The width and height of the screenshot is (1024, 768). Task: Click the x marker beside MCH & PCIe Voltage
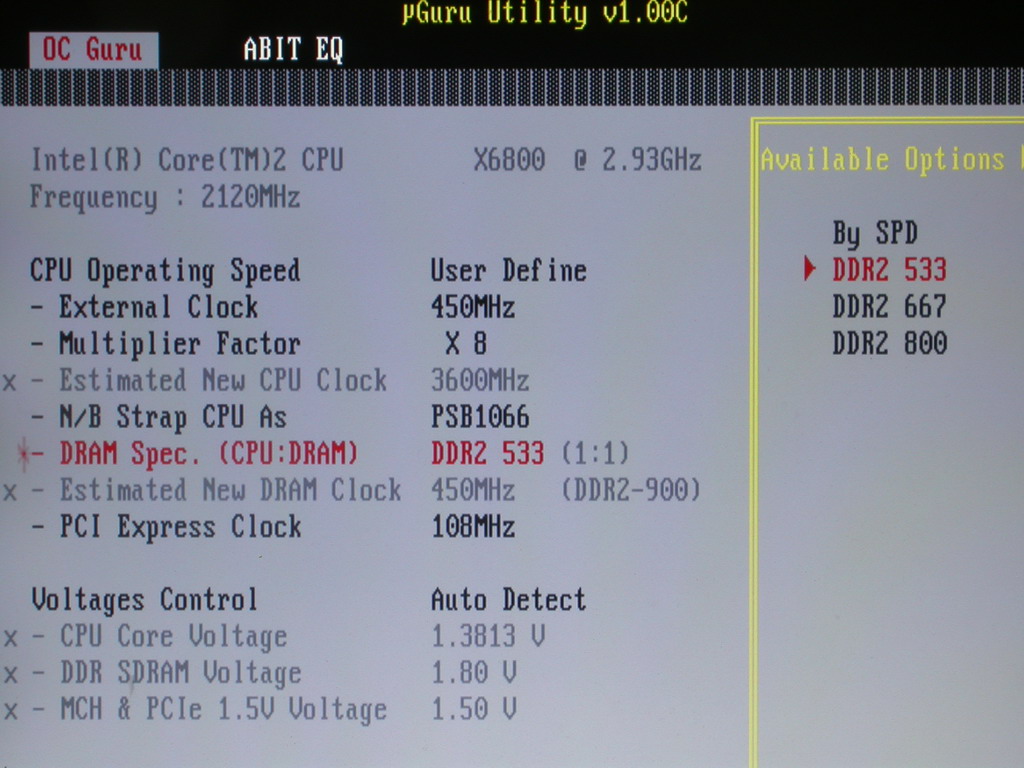(10, 711)
